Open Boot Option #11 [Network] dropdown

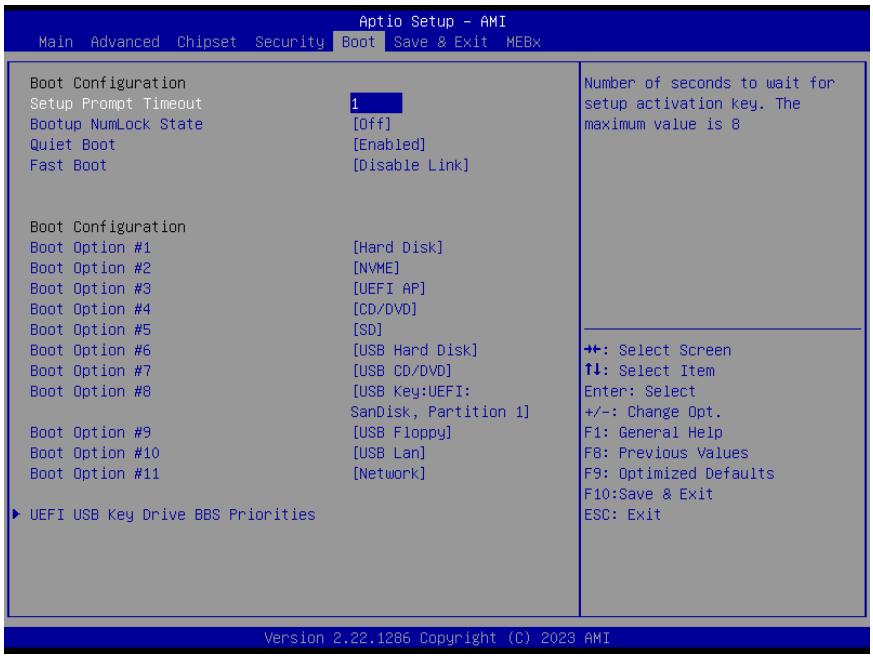(x=389, y=473)
